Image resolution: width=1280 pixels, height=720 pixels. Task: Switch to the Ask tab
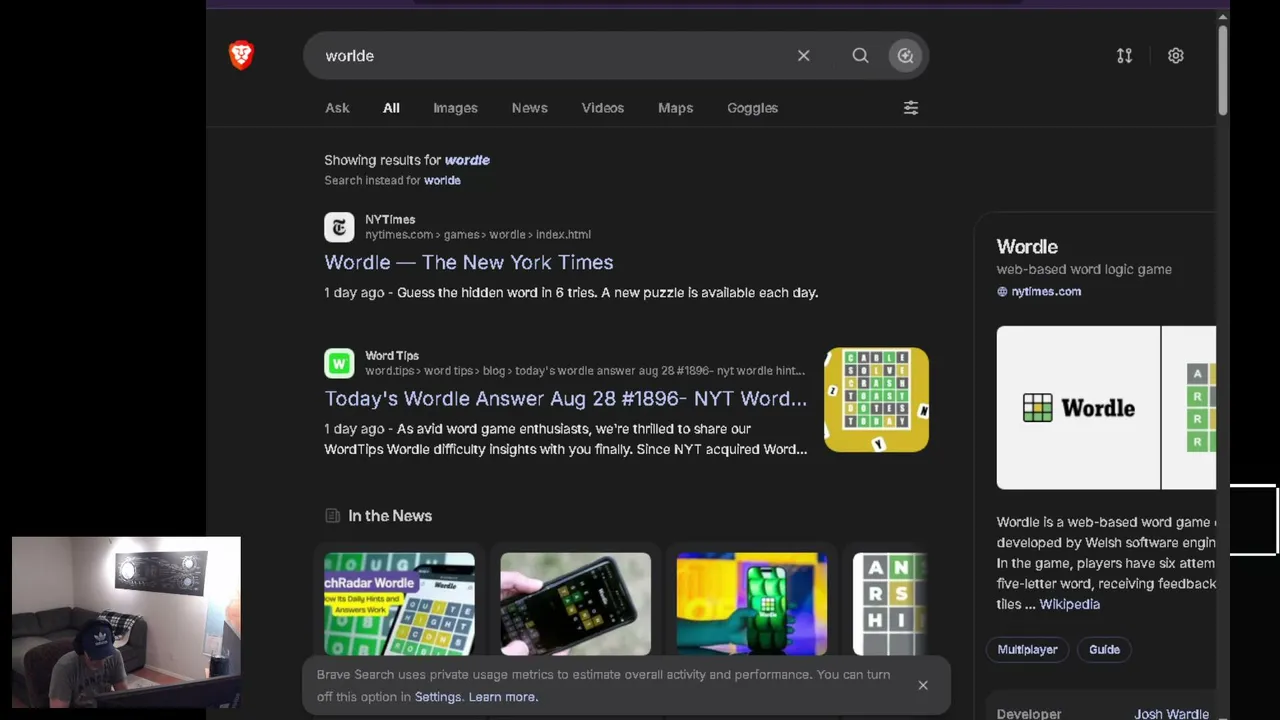(x=337, y=108)
